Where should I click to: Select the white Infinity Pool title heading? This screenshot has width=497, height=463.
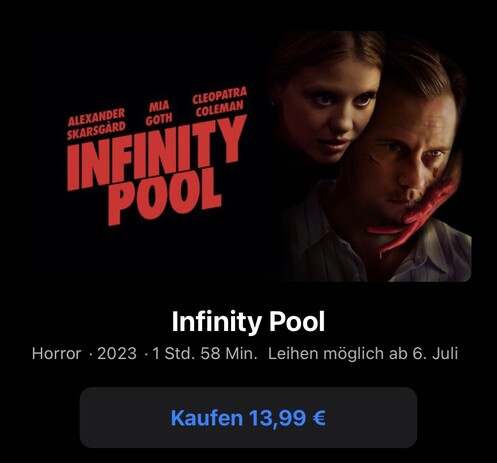248,322
